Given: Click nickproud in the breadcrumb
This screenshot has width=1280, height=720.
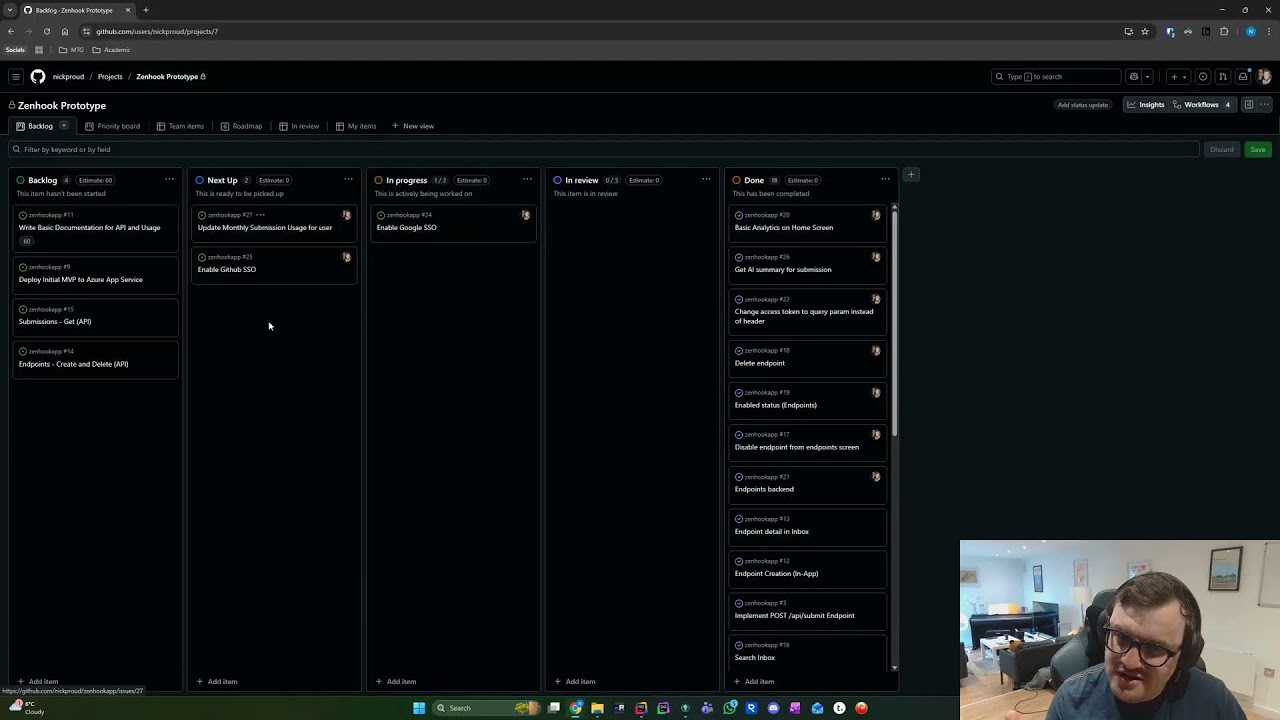Looking at the screenshot, I should [x=68, y=77].
